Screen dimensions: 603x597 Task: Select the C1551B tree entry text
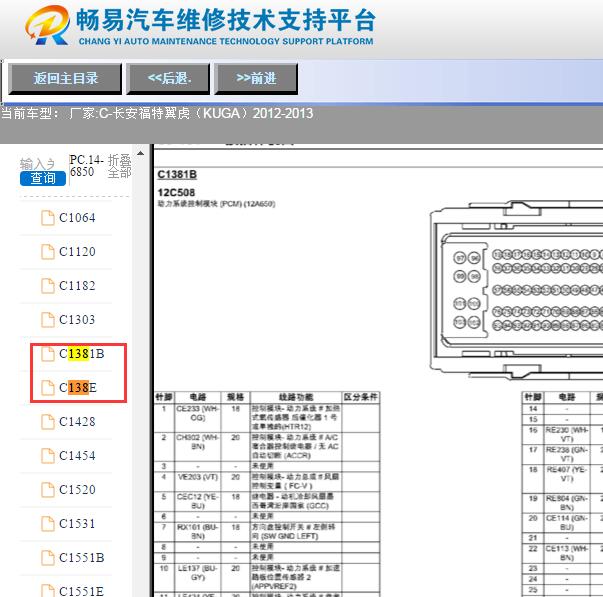82,558
